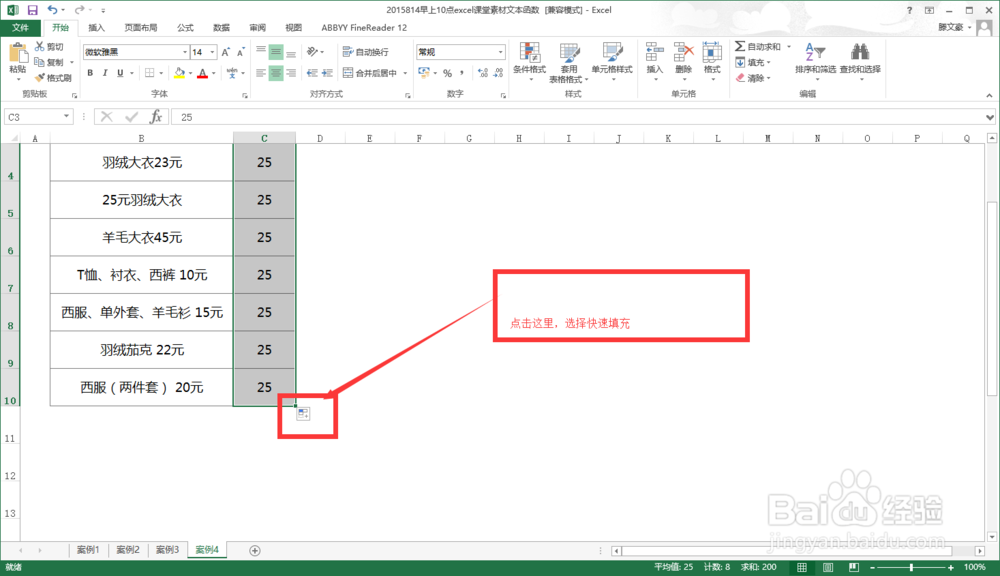This screenshot has width=1000, height=576.
Task: Click the Insert Function fx icon
Action: point(156,117)
